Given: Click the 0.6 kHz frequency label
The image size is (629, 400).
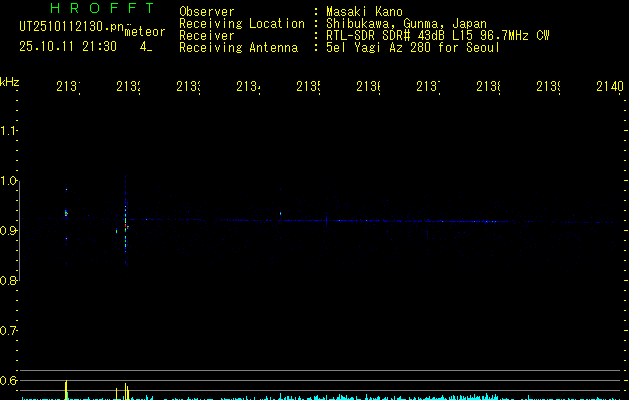Looking at the screenshot, I should 8,380.
